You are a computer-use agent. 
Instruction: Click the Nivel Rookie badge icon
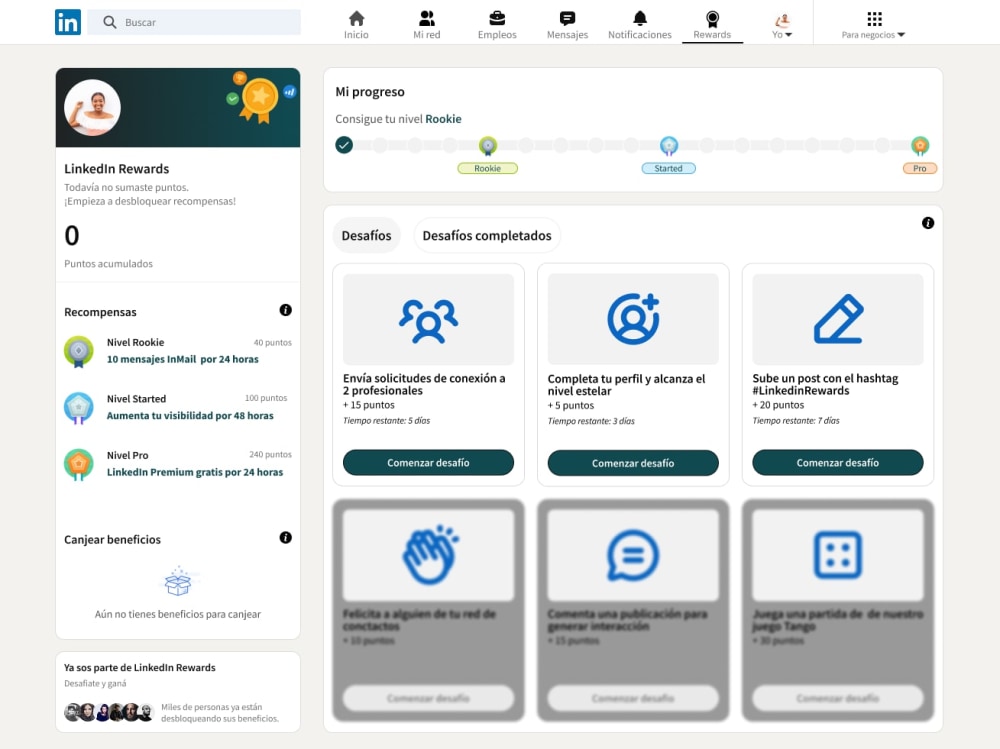click(79, 352)
